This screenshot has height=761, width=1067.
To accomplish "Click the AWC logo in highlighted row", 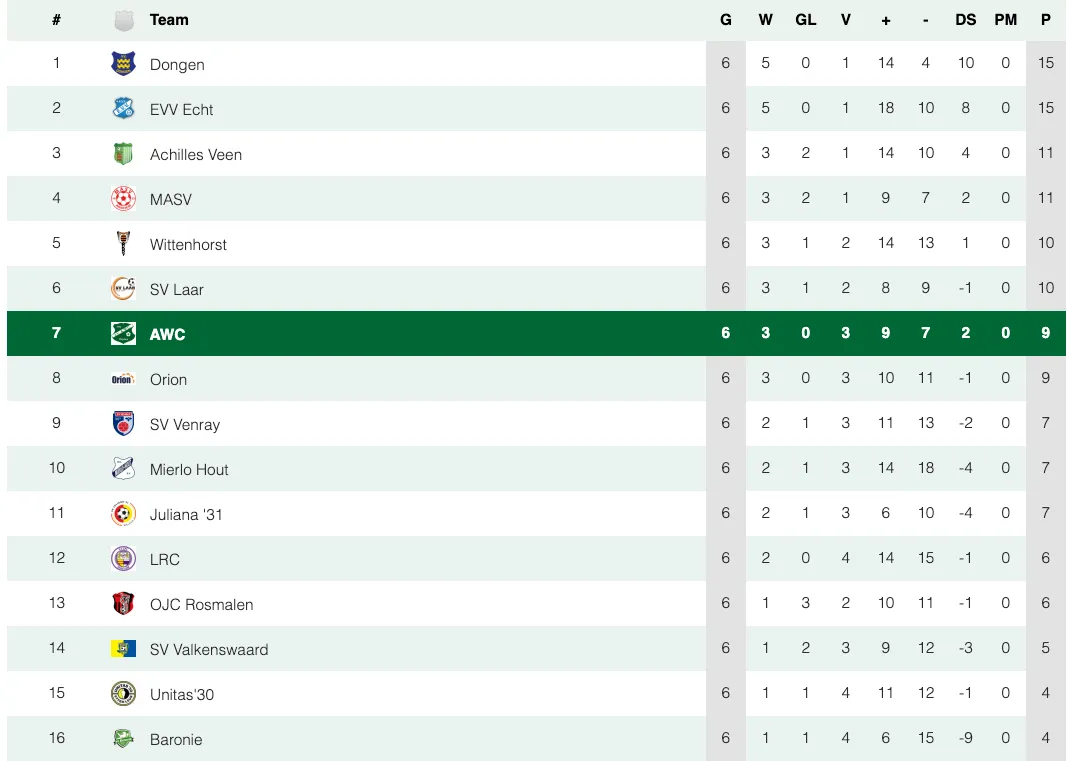I will pyautogui.click(x=123, y=333).
